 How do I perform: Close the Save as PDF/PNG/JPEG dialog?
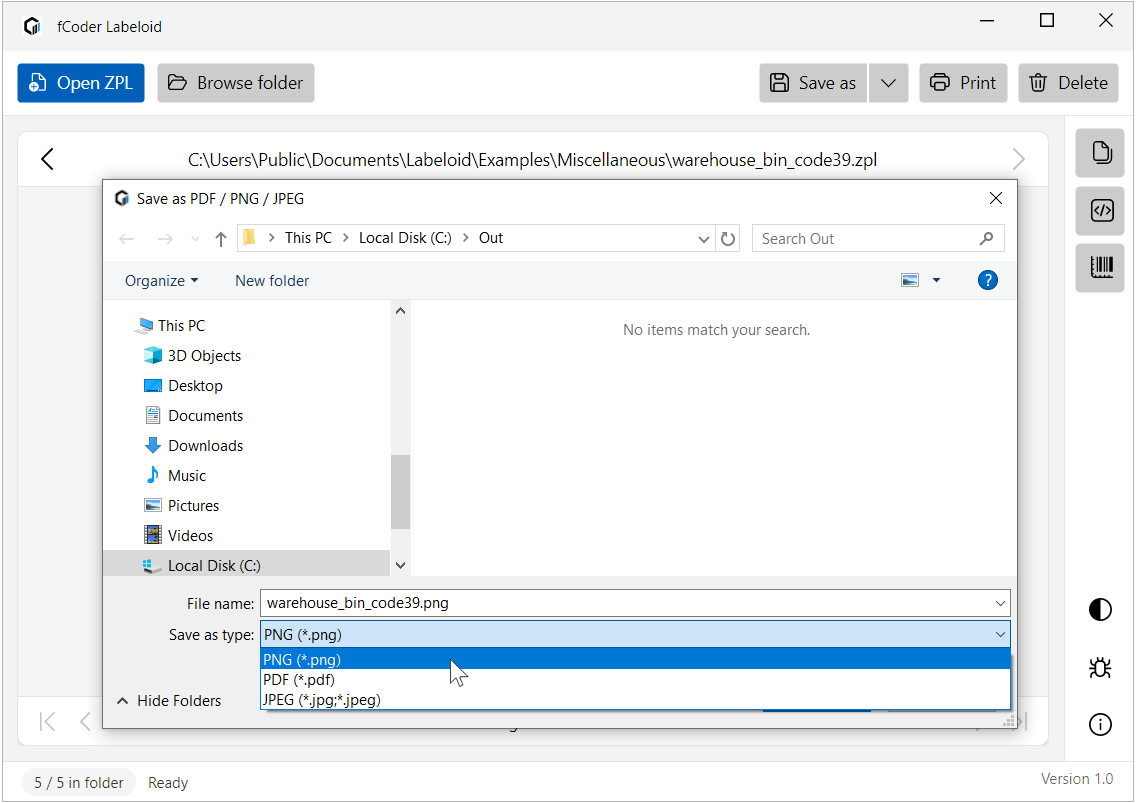tap(995, 198)
